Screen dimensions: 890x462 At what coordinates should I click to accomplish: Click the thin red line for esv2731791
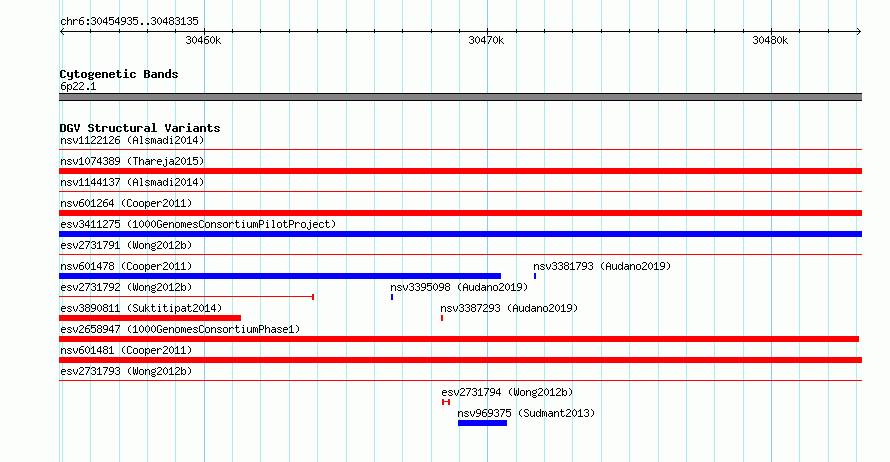pos(460,255)
